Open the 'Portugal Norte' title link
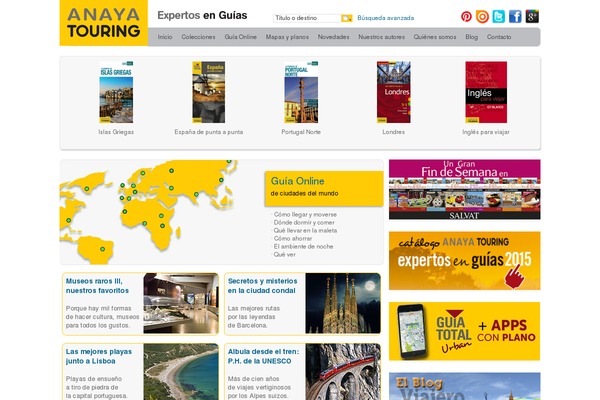Image resolution: width=600 pixels, height=400 pixels. click(x=301, y=132)
